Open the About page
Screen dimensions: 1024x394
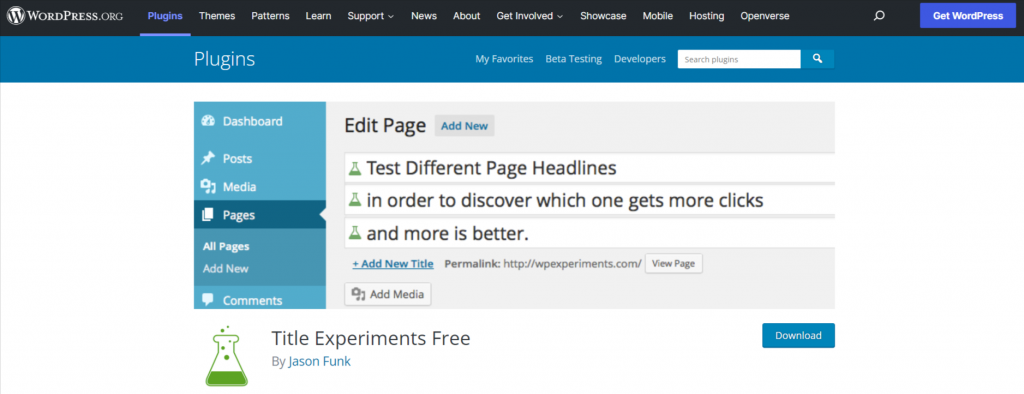[x=466, y=16]
